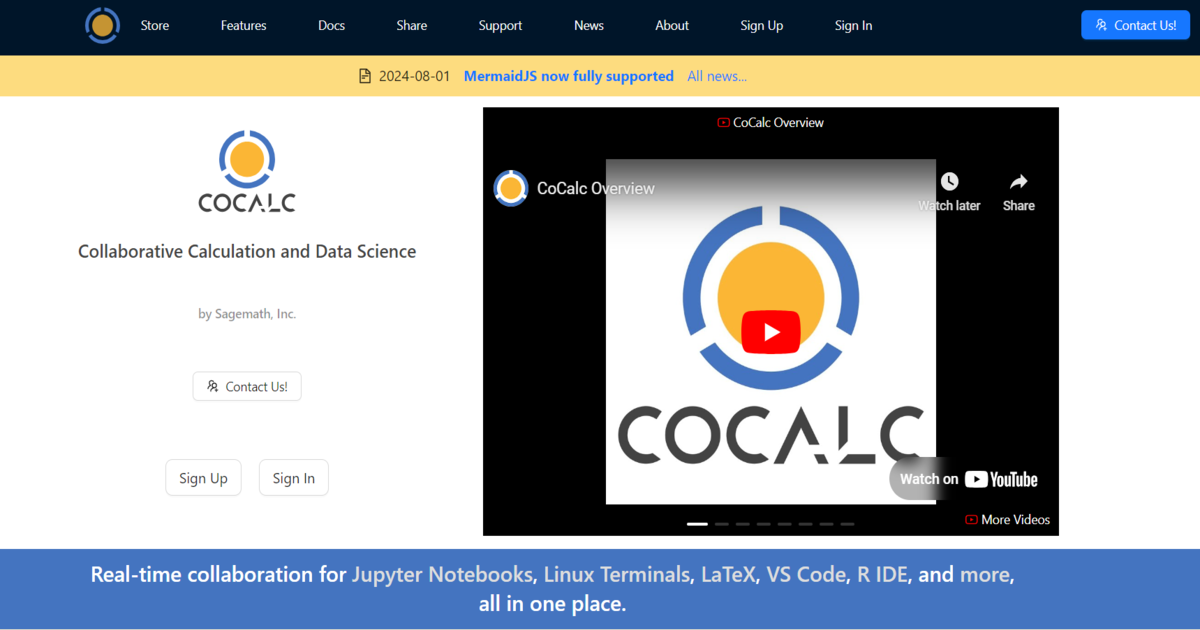Save video with Watch later icon
The height and width of the screenshot is (630, 1200).
tap(949, 181)
